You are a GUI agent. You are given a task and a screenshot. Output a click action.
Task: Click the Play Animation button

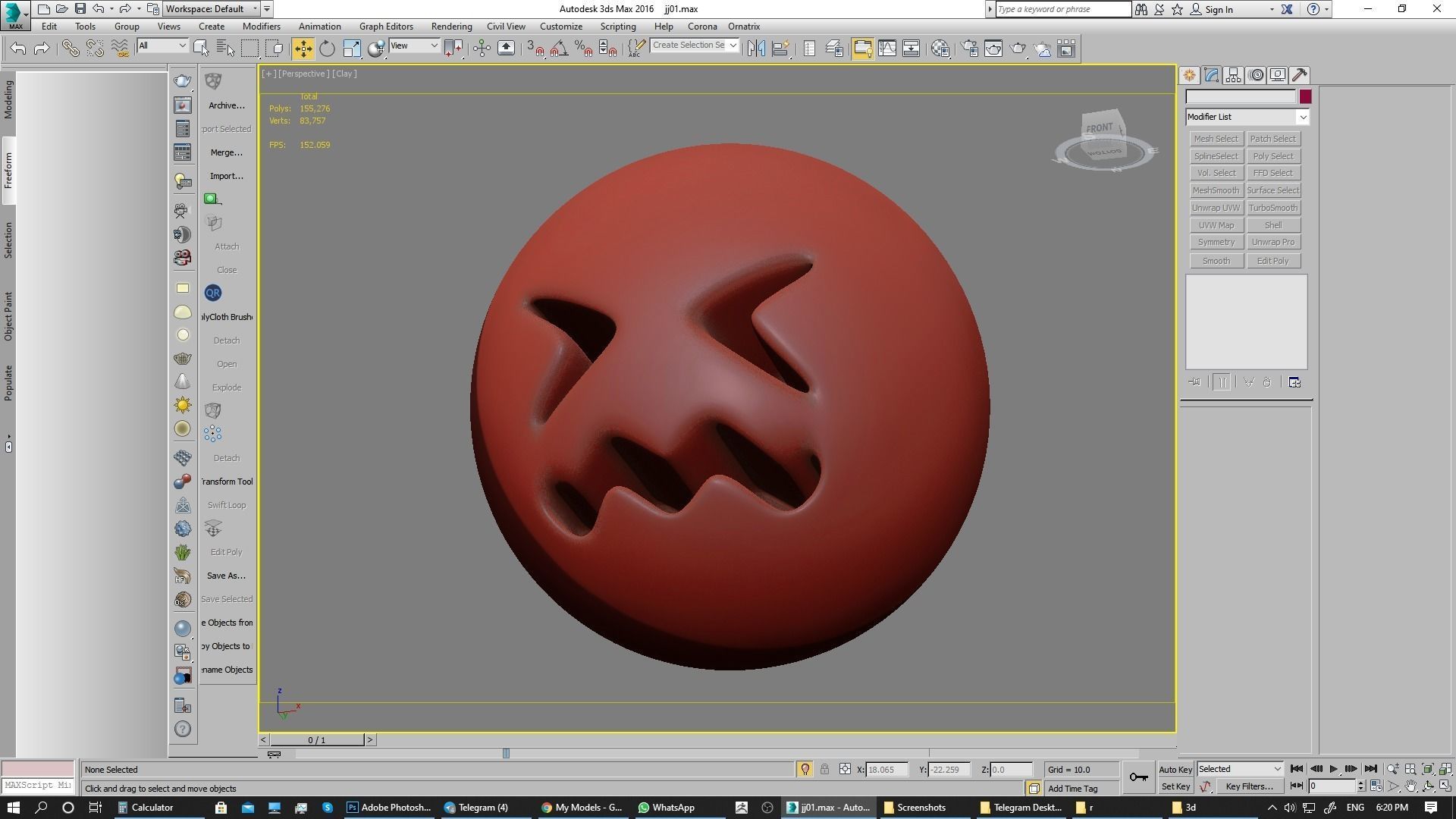click(x=1334, y=769)
